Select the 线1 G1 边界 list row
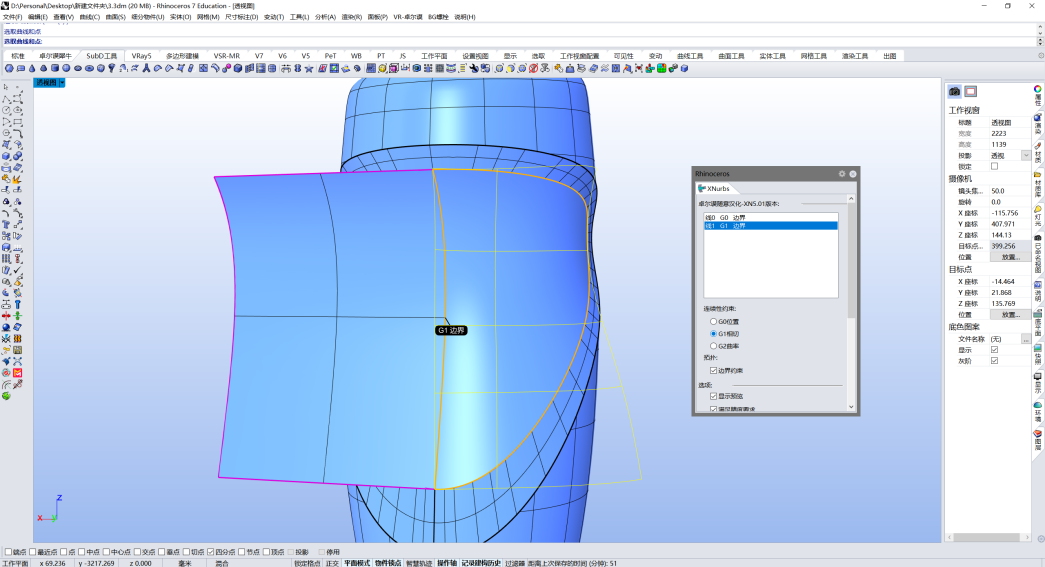This screenshot has height=567, width=1045. (771, 226)
